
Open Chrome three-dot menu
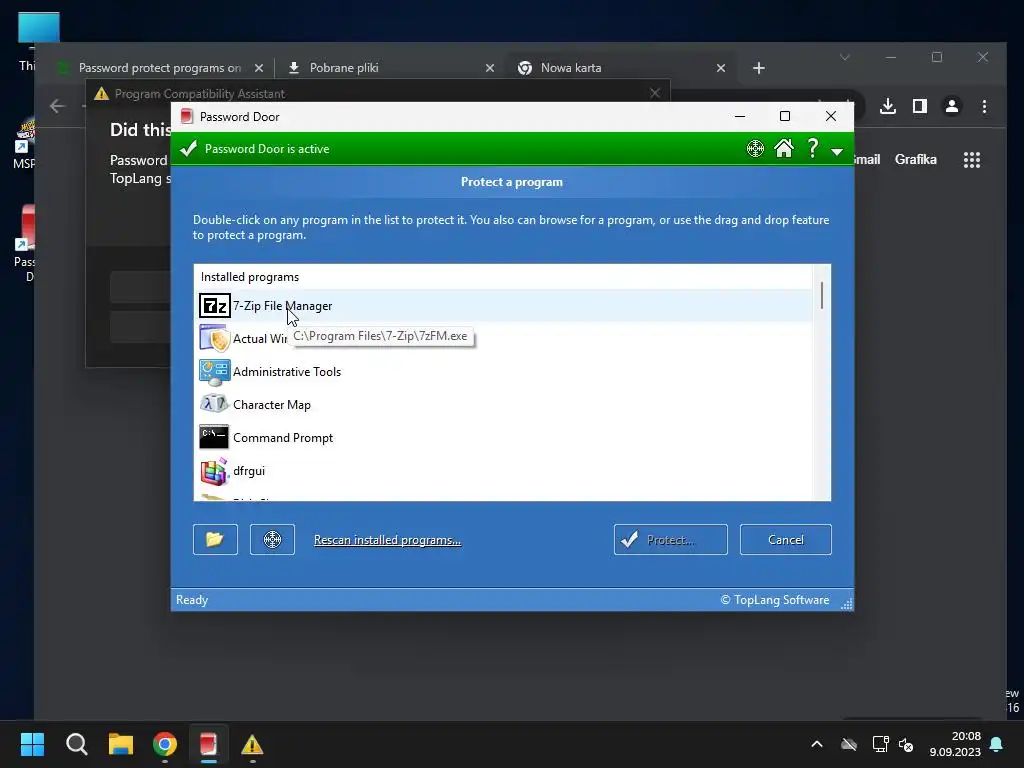click(984, 106)
